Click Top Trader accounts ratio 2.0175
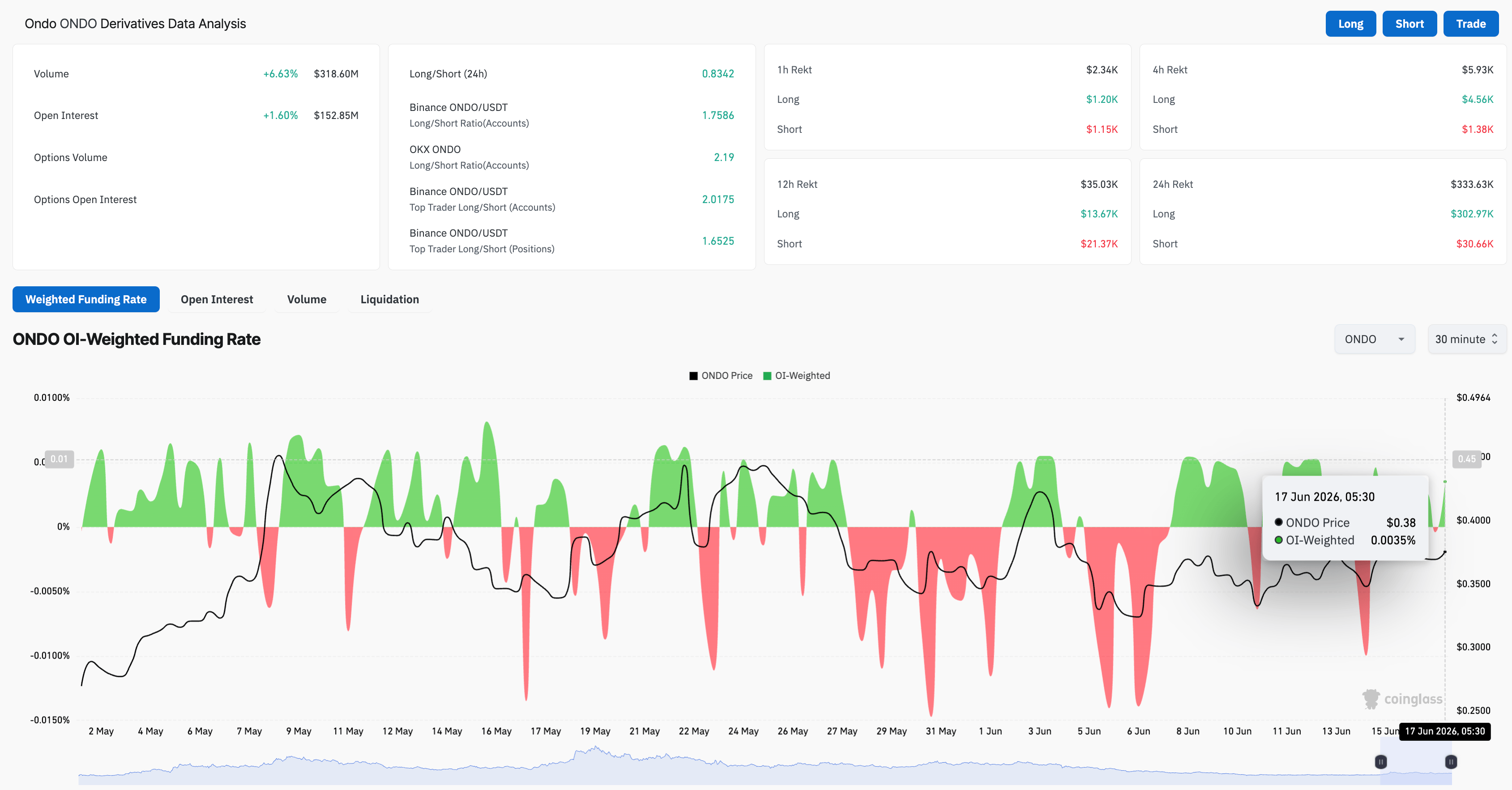 pos(718,200)
